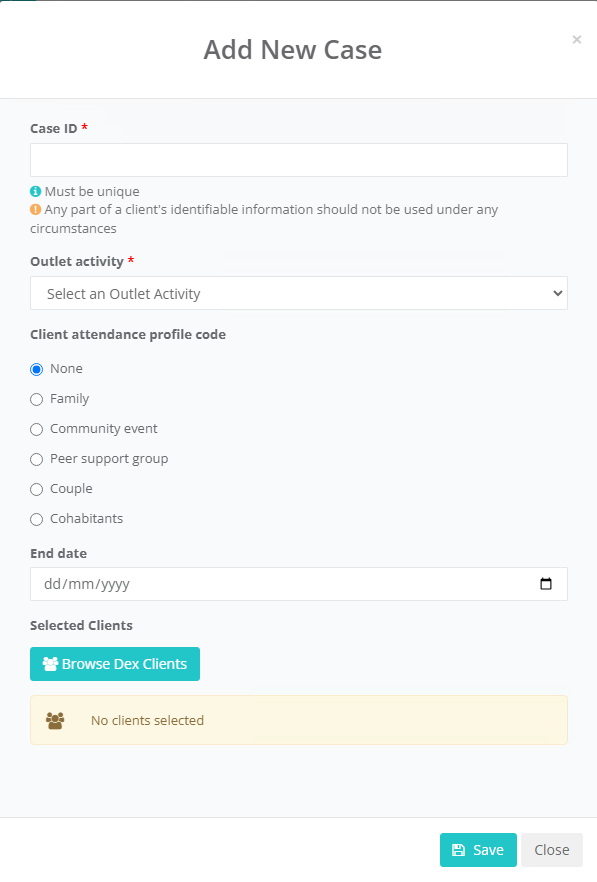Screen dimensions: 597x882
Task: Close the Add New Case dialog with X
Action: coord(577,39)
